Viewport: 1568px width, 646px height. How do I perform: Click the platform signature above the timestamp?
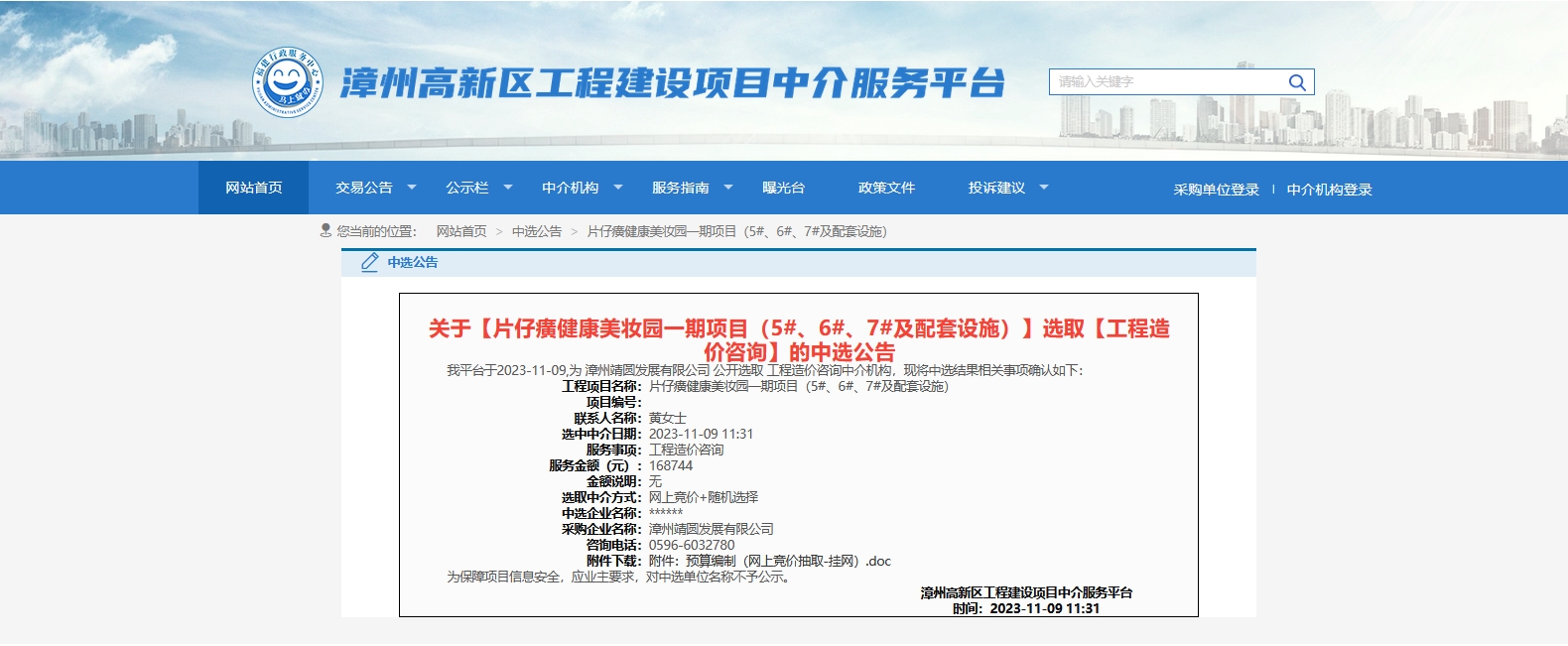click(1026, 592)
